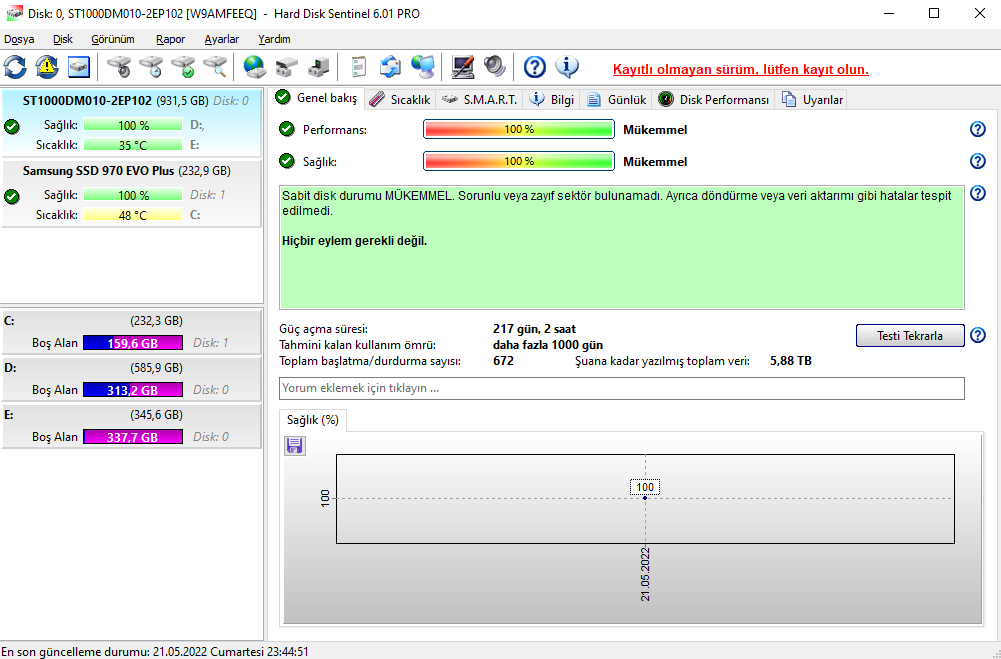Click the refresh icon with yellow warning triangle
Viewport: 1001px width, 659px height.
coord(47,66)
